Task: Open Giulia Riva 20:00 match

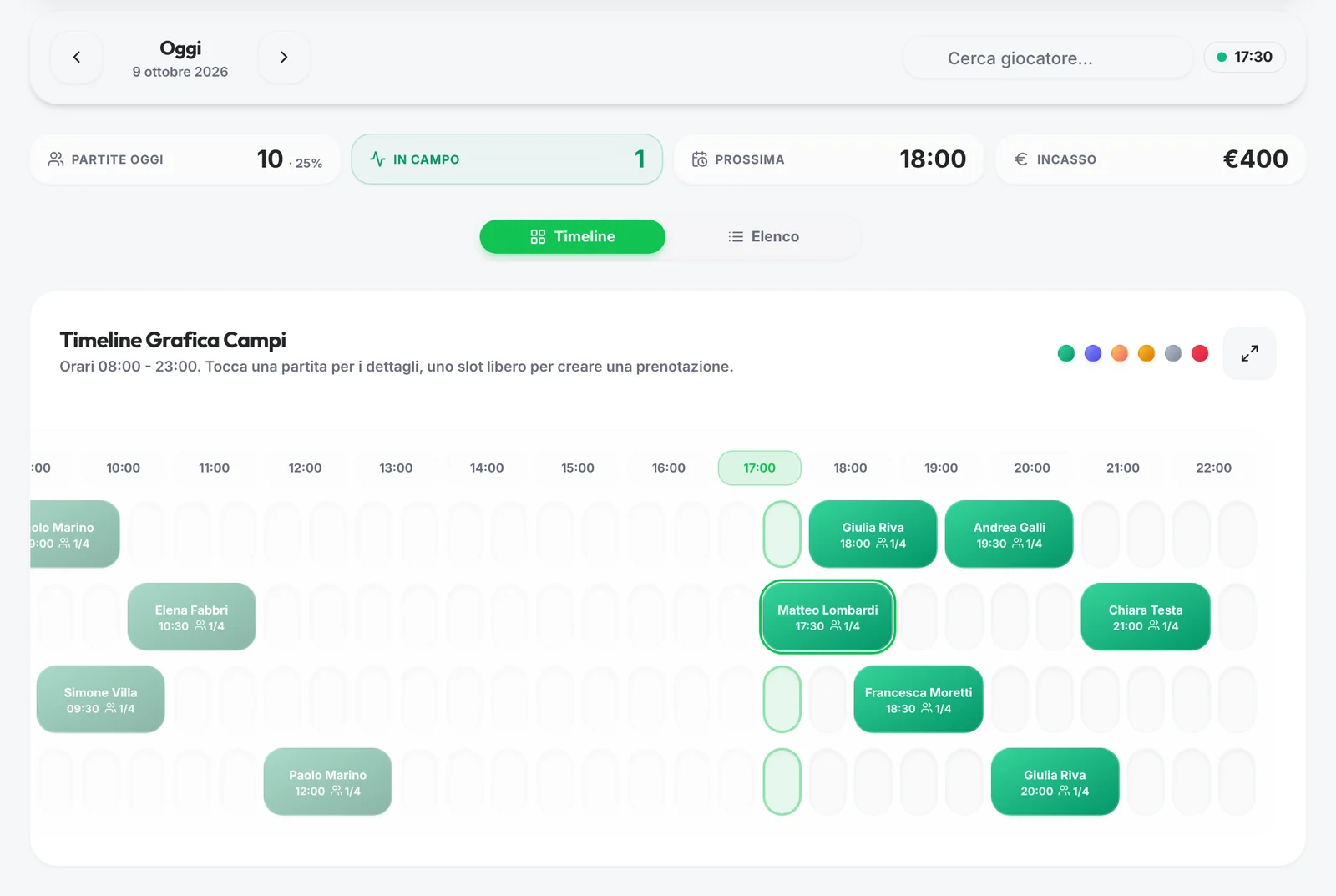Action: tap(1055, 782)
